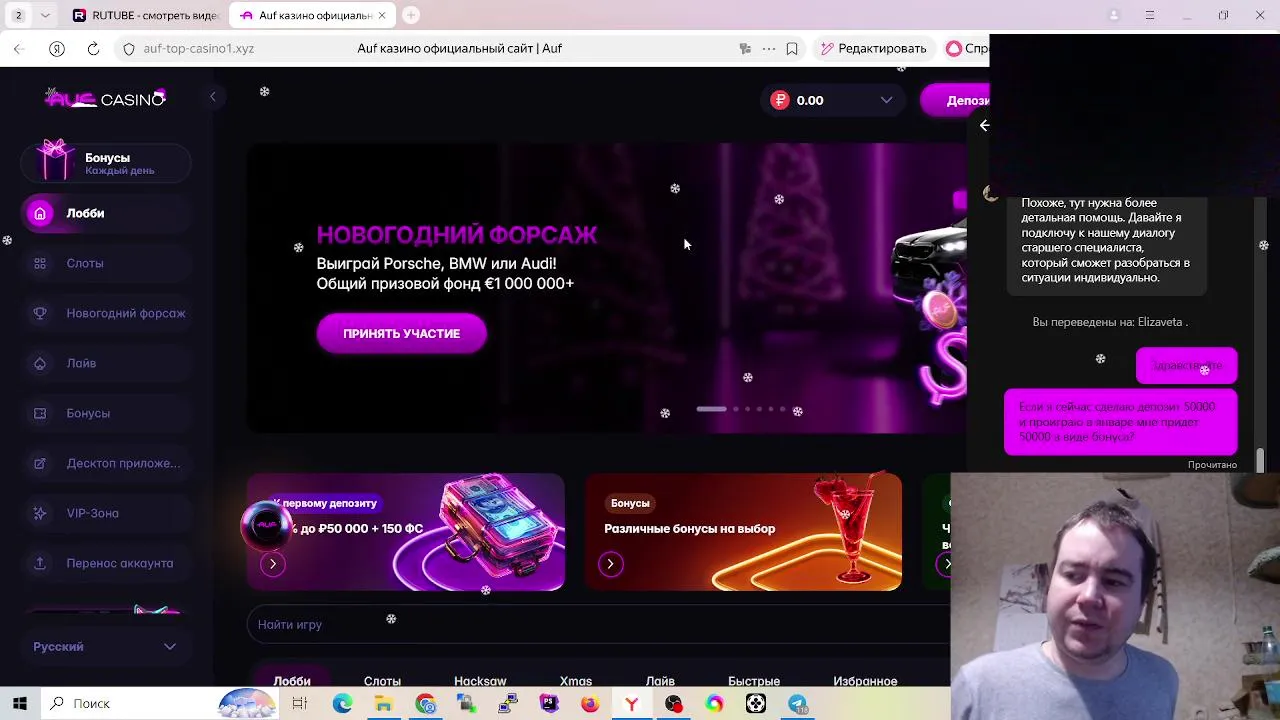This screenshot has height=720, width=1280.
Task: Open Firefox from the taskbar
Action: tap(590, 703)
